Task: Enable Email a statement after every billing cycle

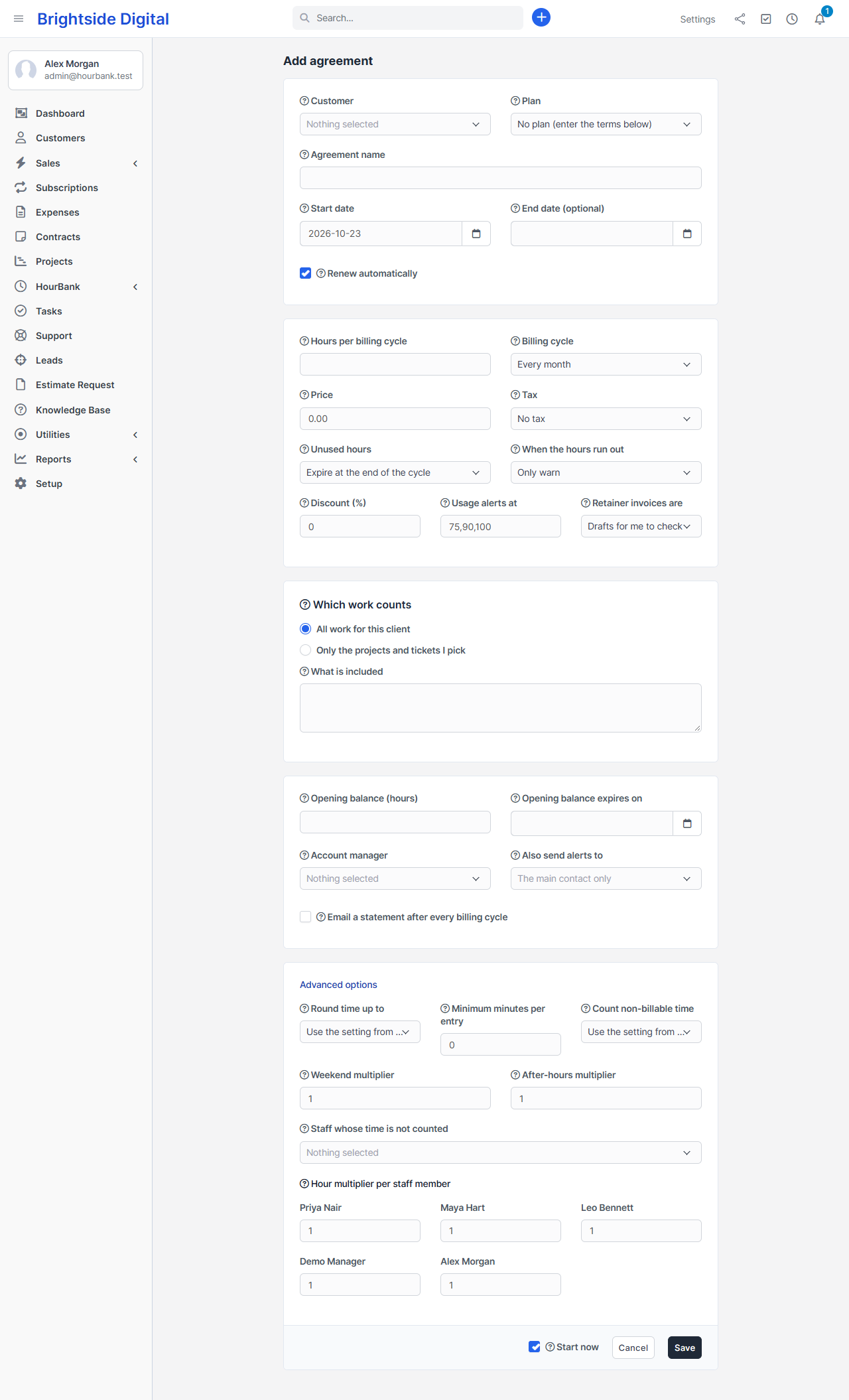Action: tap(306, 917)
